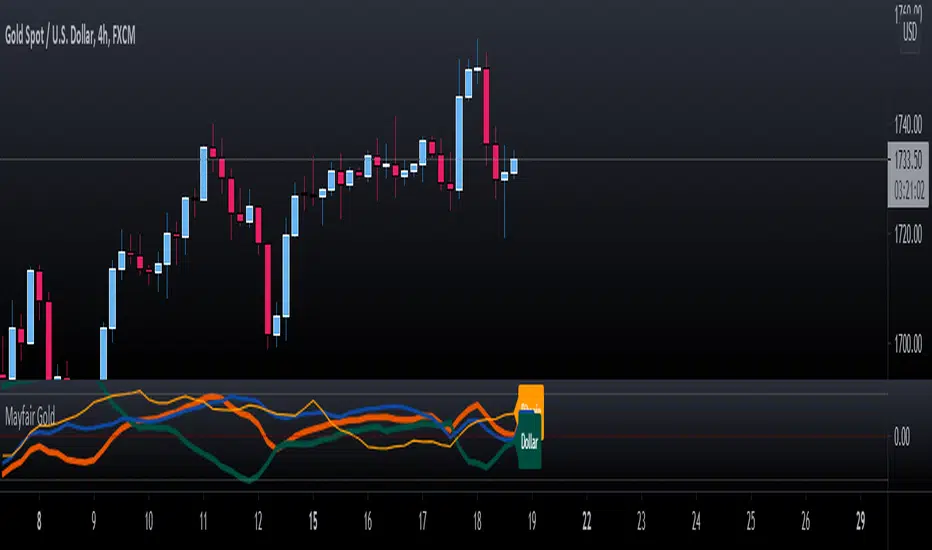Click the date label 19 on time axis
932x550 pixels.
click(532, 521)
